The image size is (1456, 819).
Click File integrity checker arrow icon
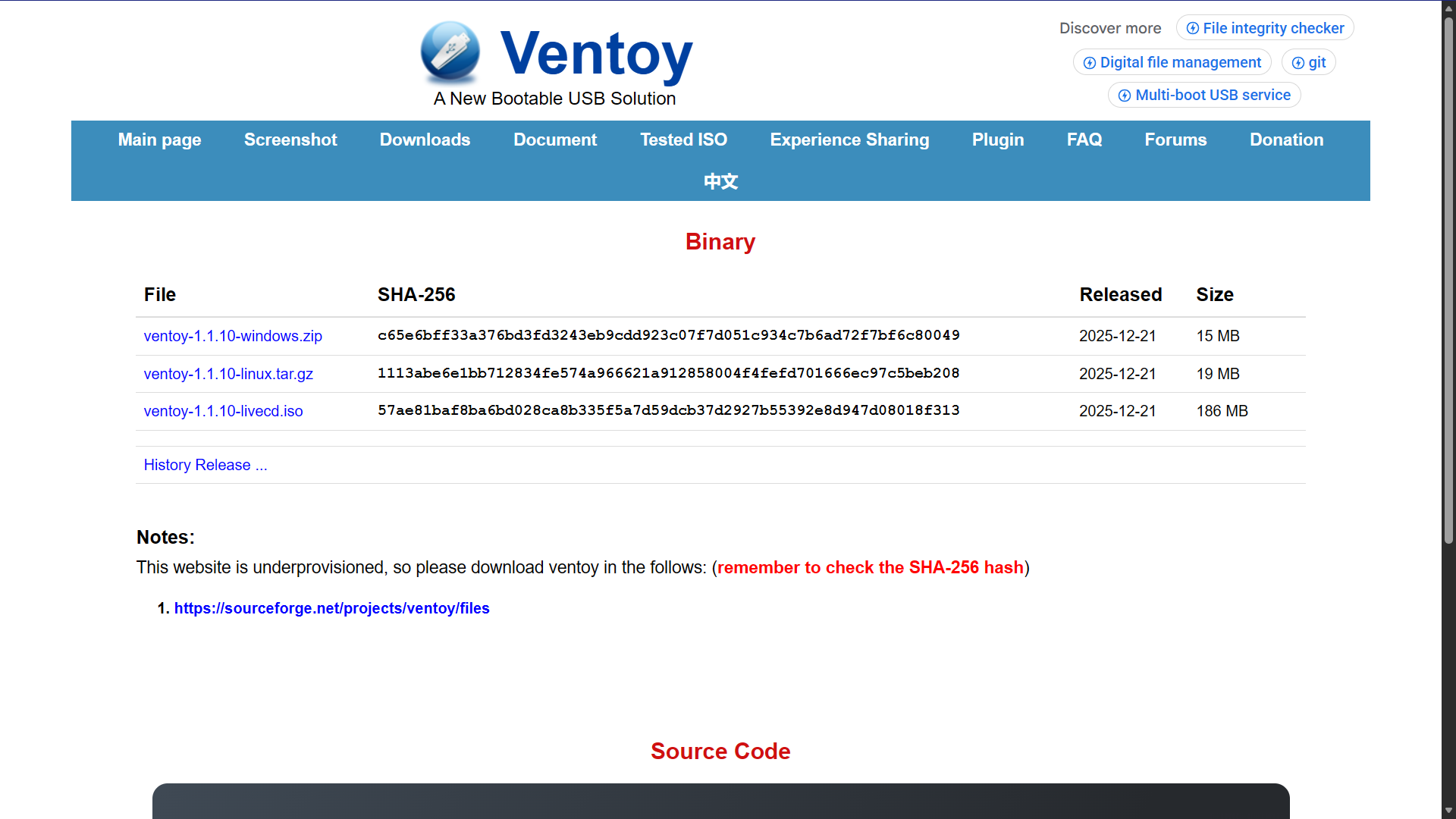tap(1193, 28)
